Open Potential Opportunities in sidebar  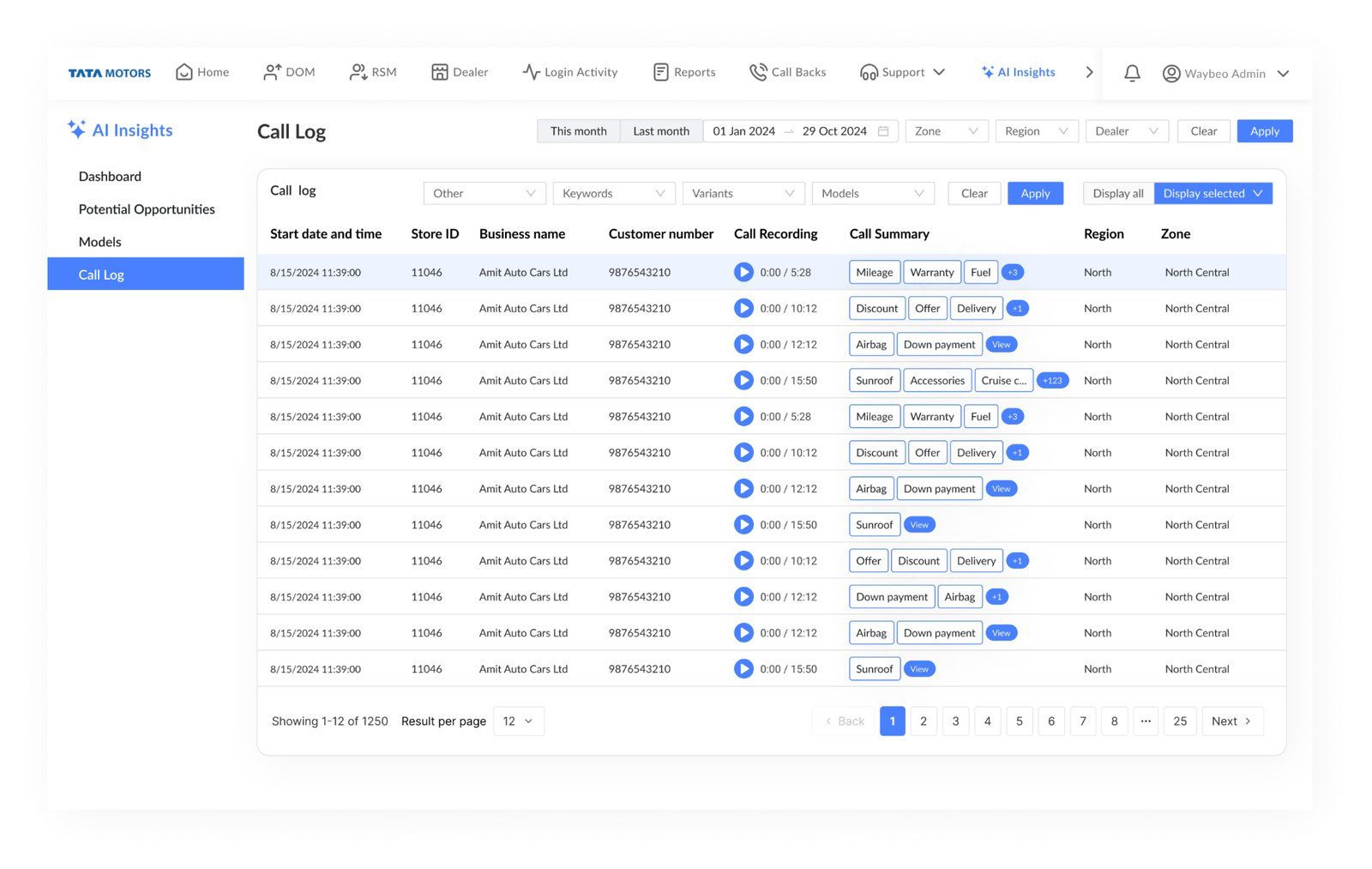pos(147,209)
